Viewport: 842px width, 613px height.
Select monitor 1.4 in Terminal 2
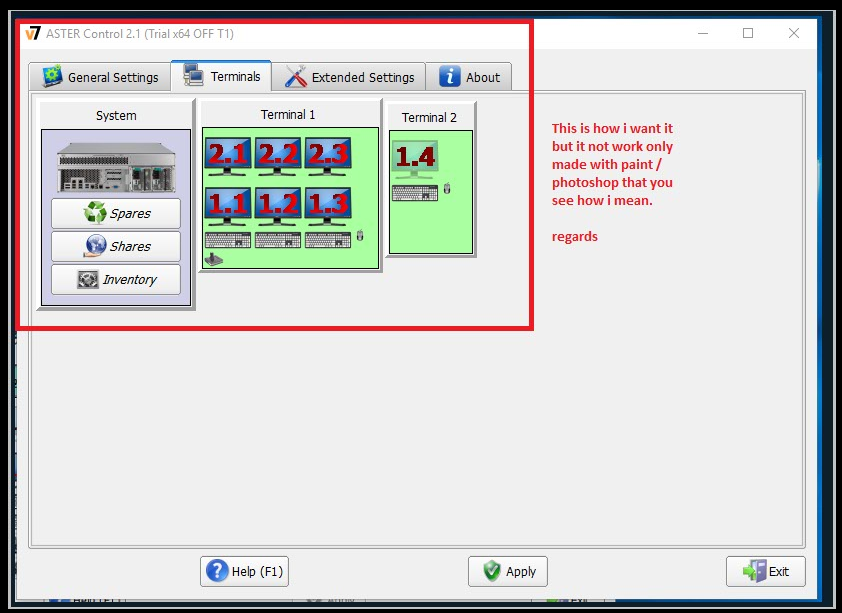pos(415,159)
